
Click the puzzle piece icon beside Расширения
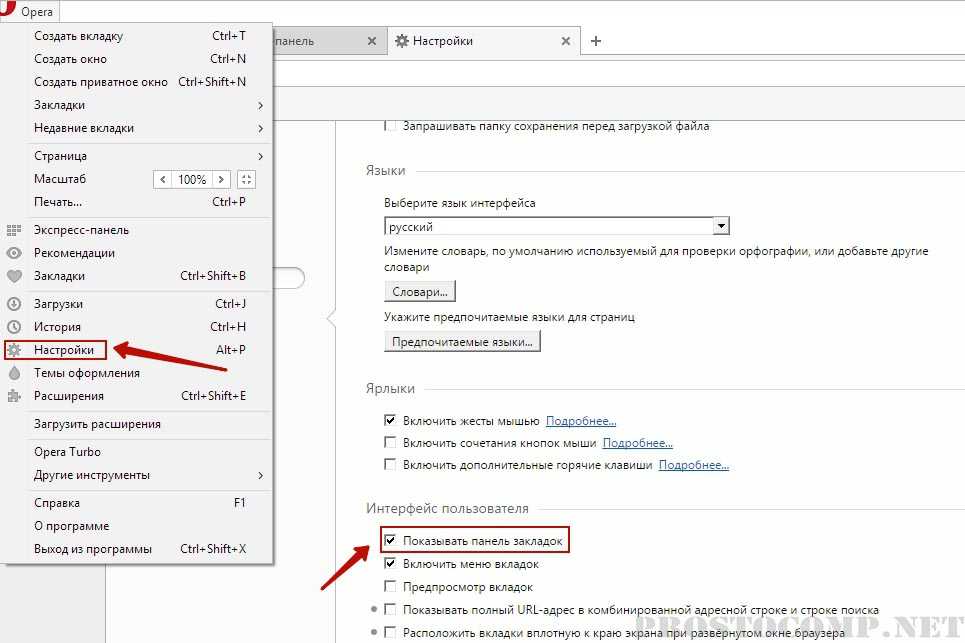[14, 396]
